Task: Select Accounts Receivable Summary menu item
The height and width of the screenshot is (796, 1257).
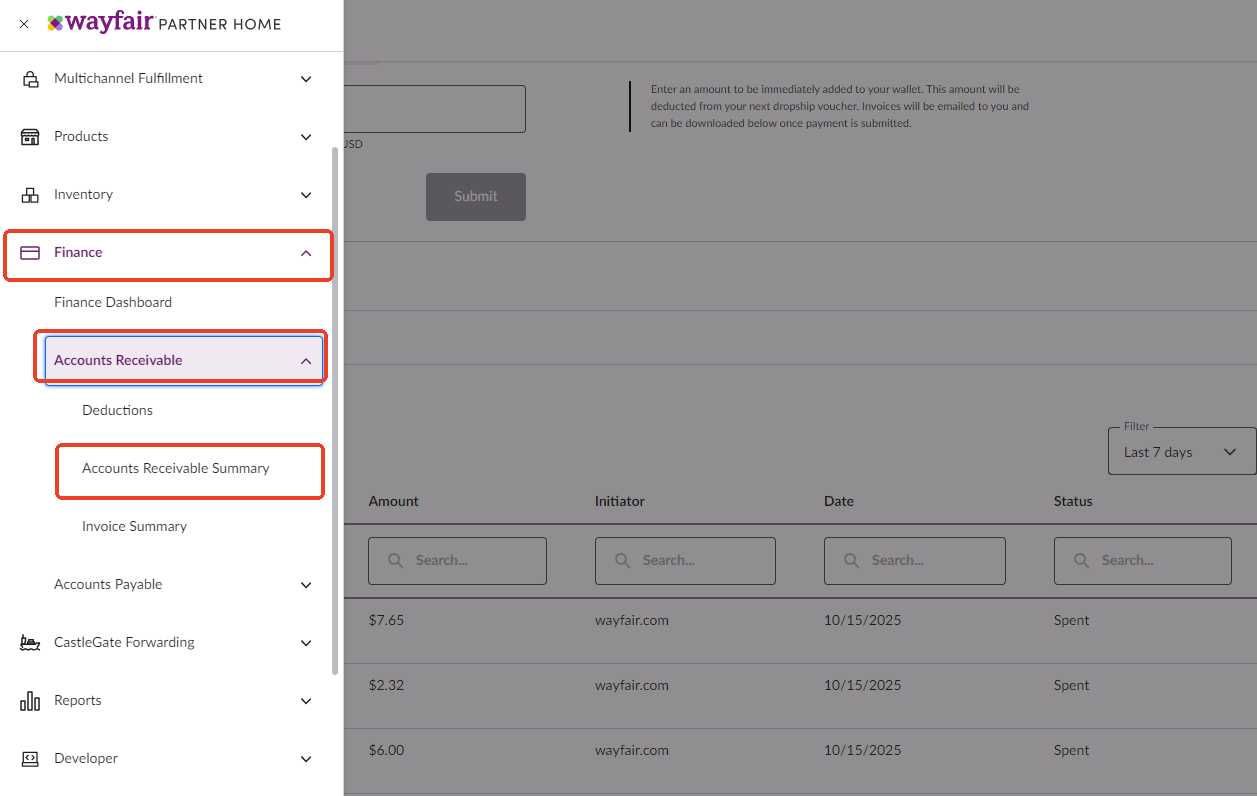Action: [x=176, y=468]
